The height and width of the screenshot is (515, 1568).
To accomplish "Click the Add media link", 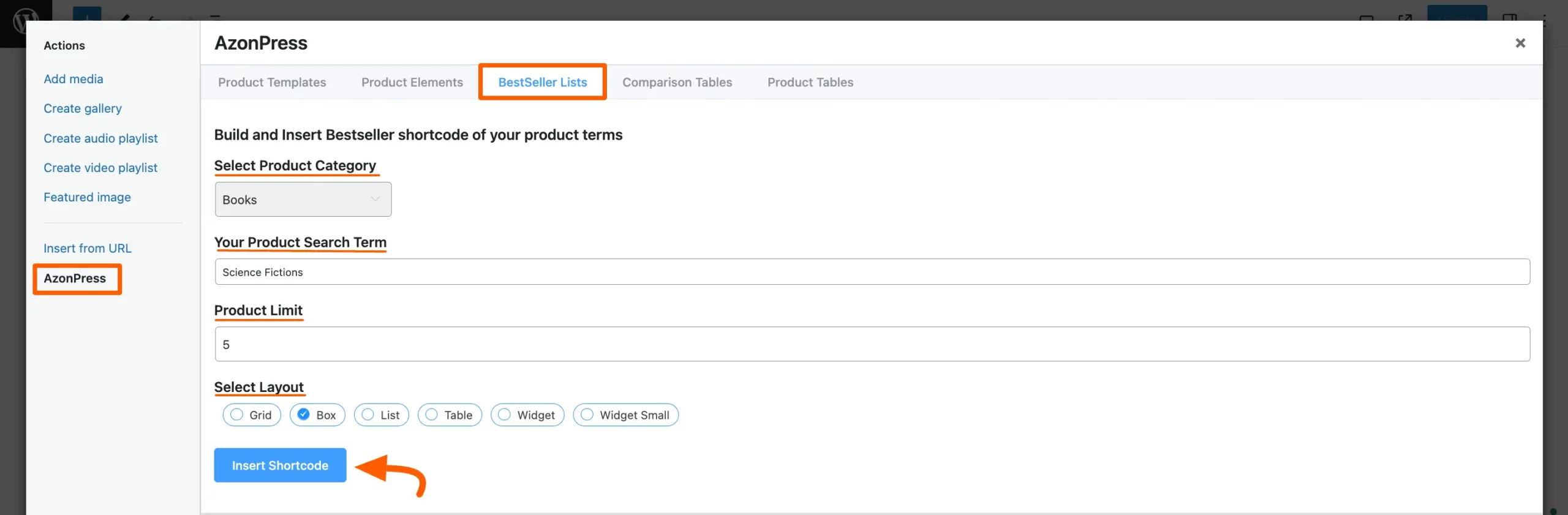I will pos(73,79).
